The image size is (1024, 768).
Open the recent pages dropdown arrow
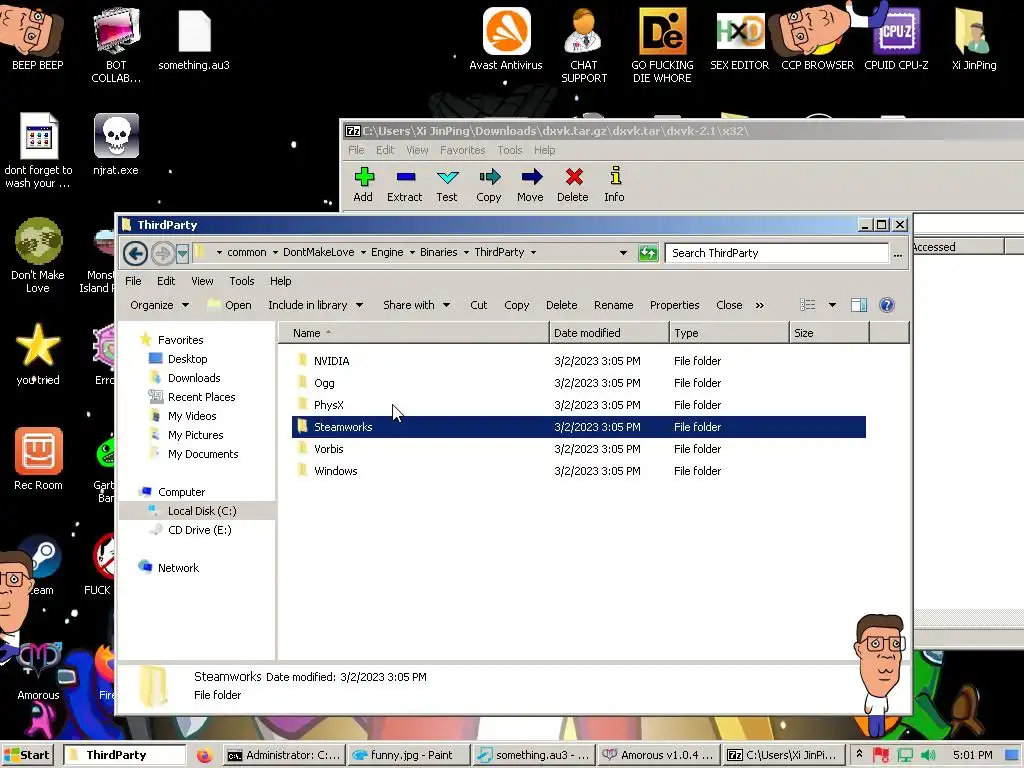(182, 253)
